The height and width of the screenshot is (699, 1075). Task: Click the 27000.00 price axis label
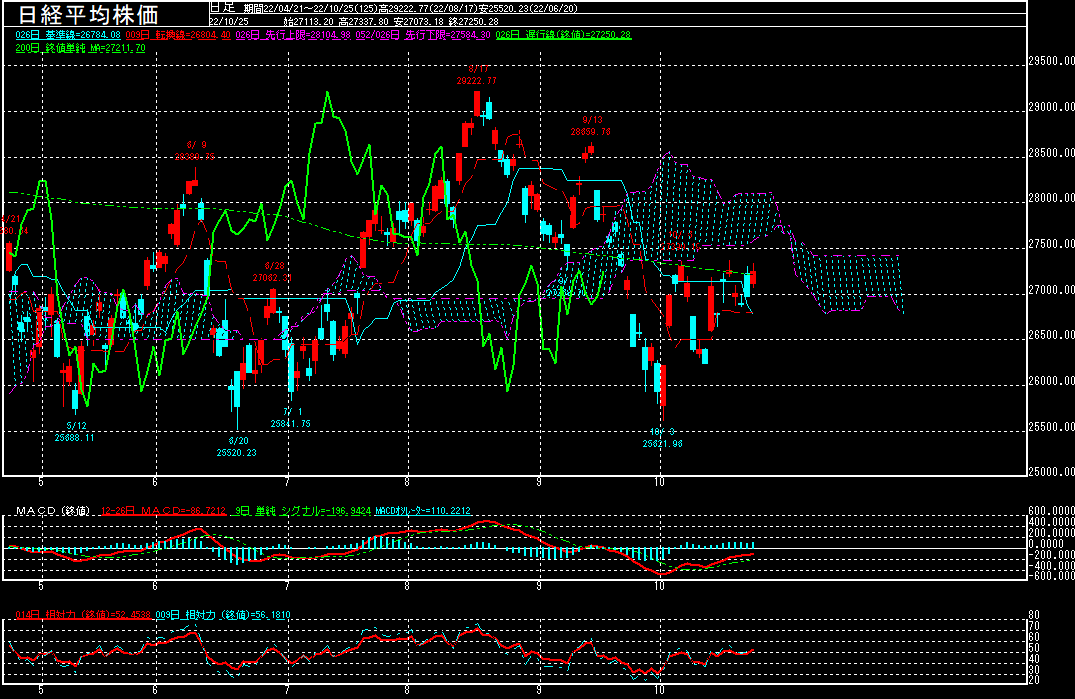[x=1051, y=290]
